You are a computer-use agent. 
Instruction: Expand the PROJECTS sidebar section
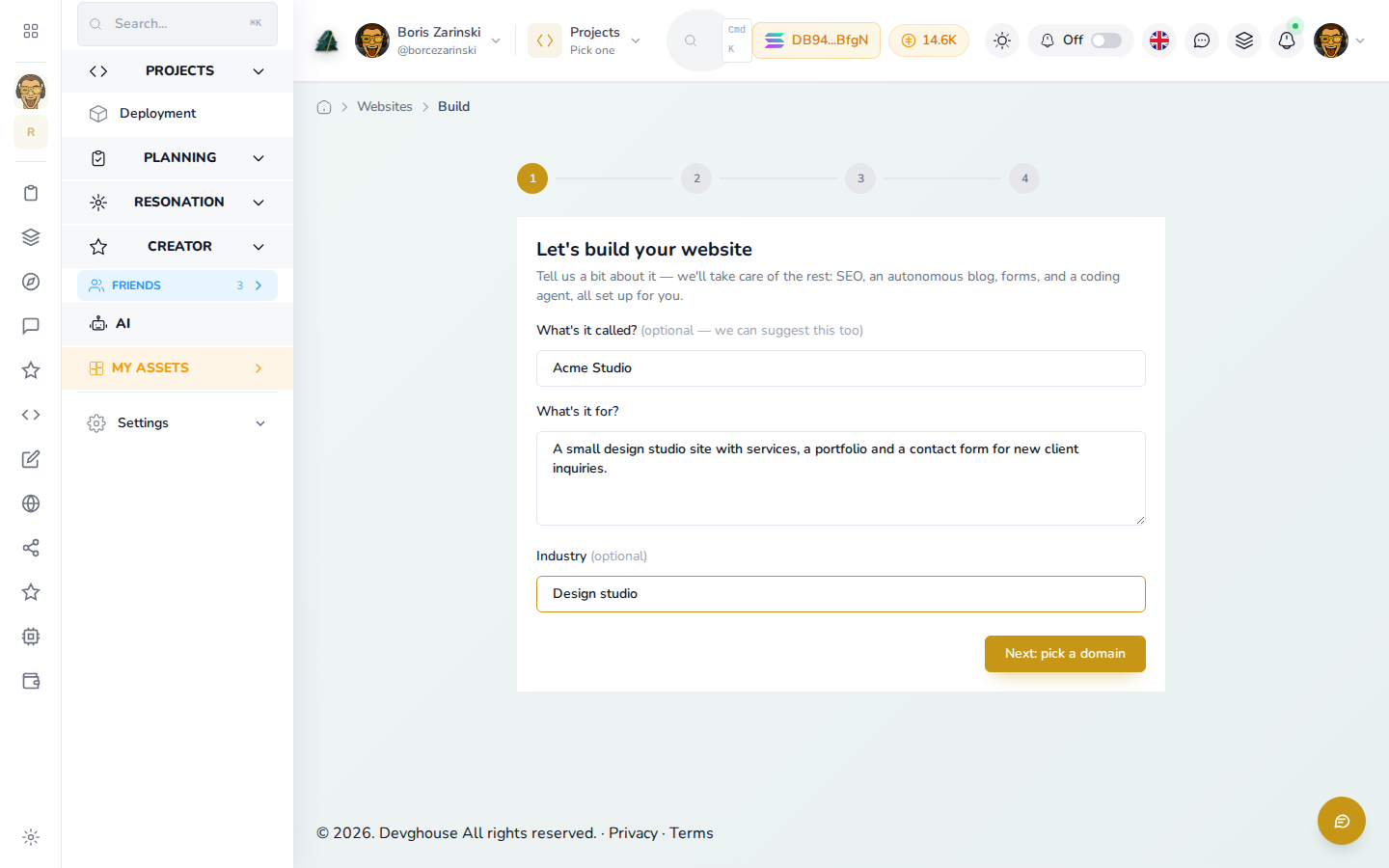tap(177, 71)
